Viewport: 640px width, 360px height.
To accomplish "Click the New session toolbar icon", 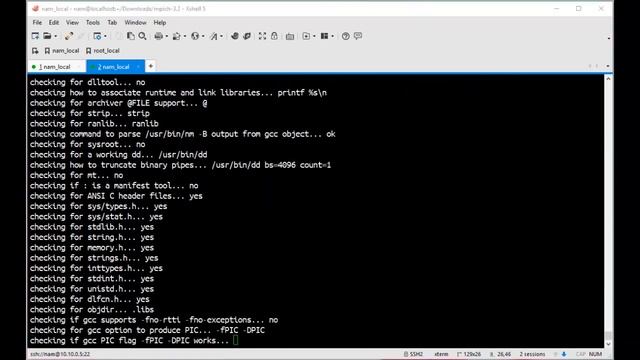I will coord(36,36).
